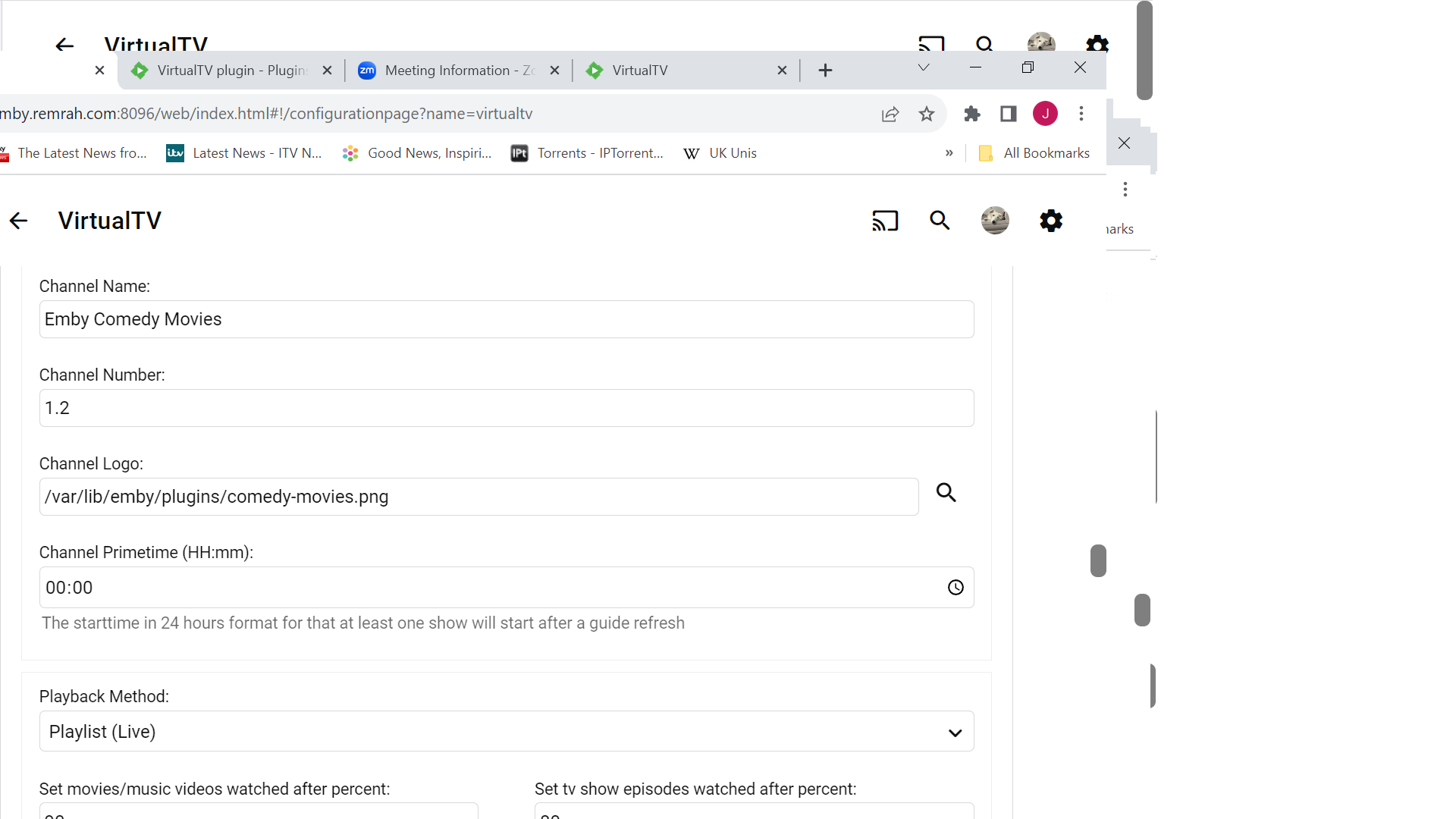Open the tab search dropdown arrow
The height and width of the screenshot is (819, 1456).
click(x=923, y=68)
